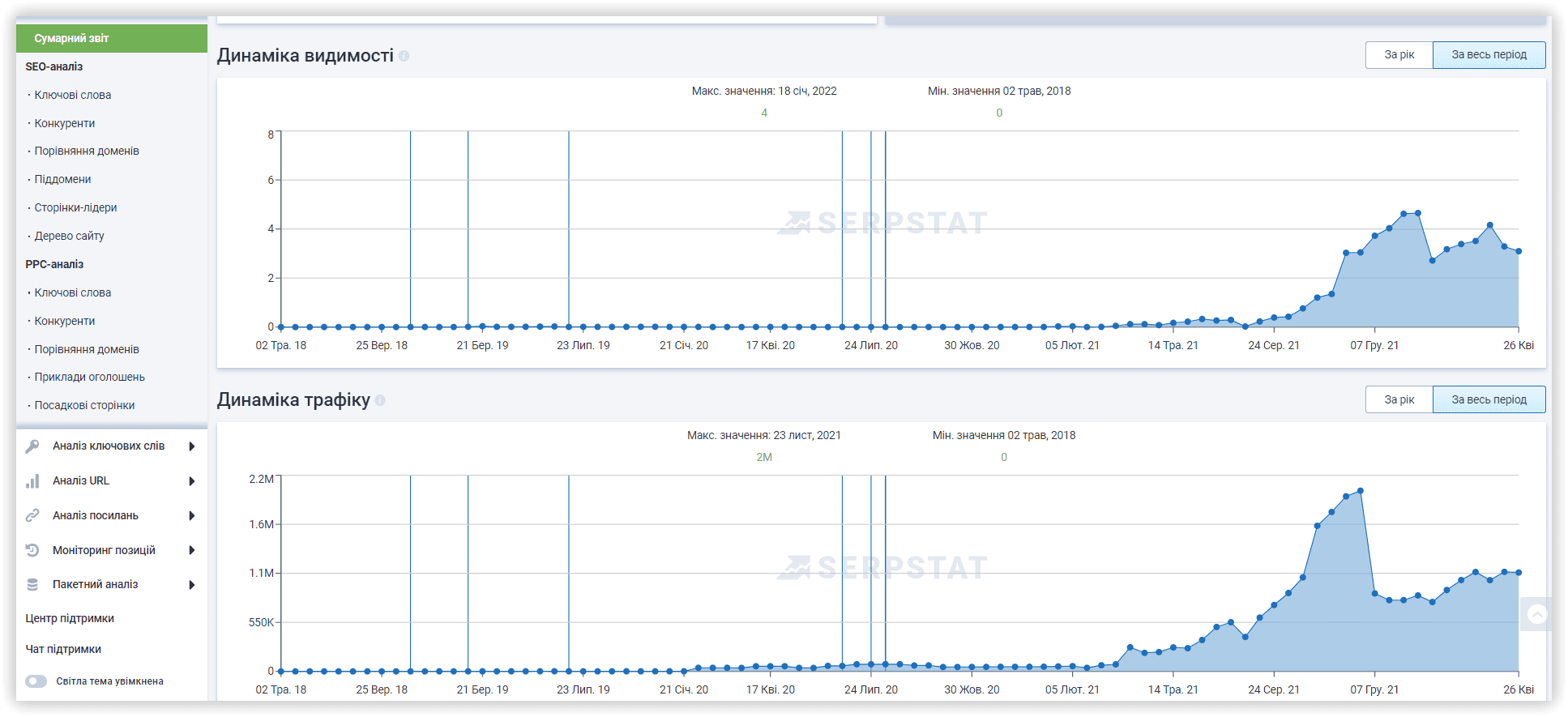Viewport: 1568px width, 717px height.
Task: Select За весь період for Динаміка трафіку
Action: pyautogui.click(x=1489, y=399)
